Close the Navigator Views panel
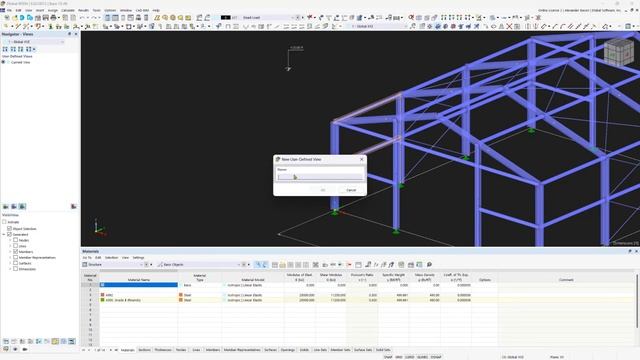Screen dimensions: 640x360 (76, 34)
